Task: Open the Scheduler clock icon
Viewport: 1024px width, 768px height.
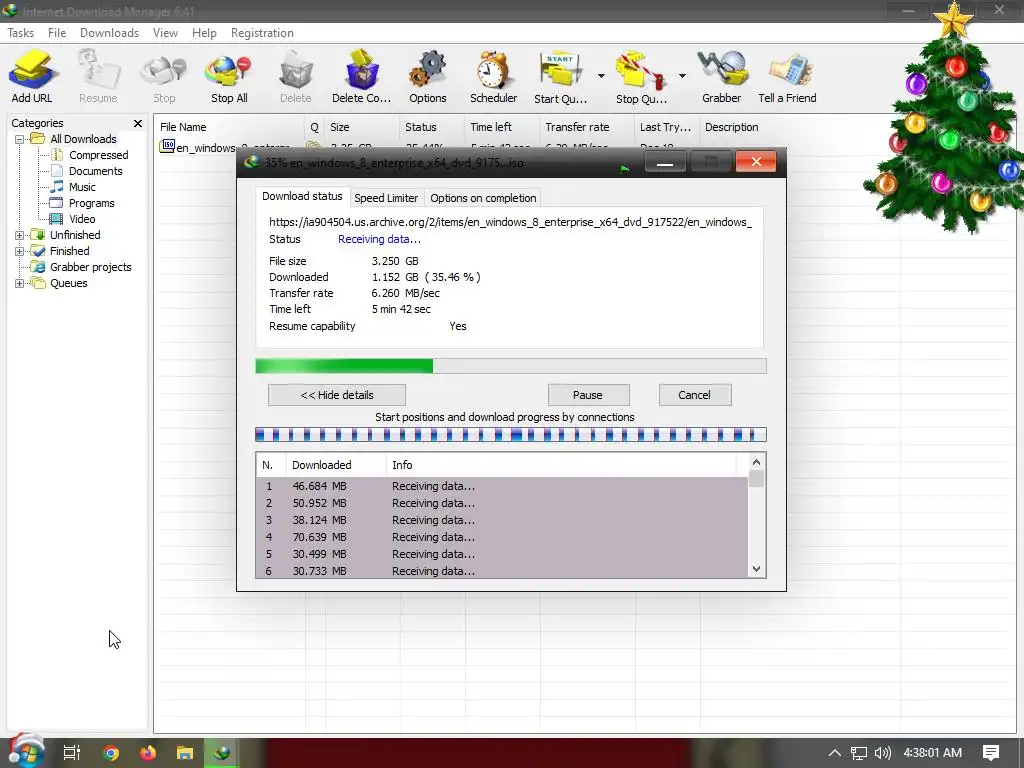Action: pos(493,77)
